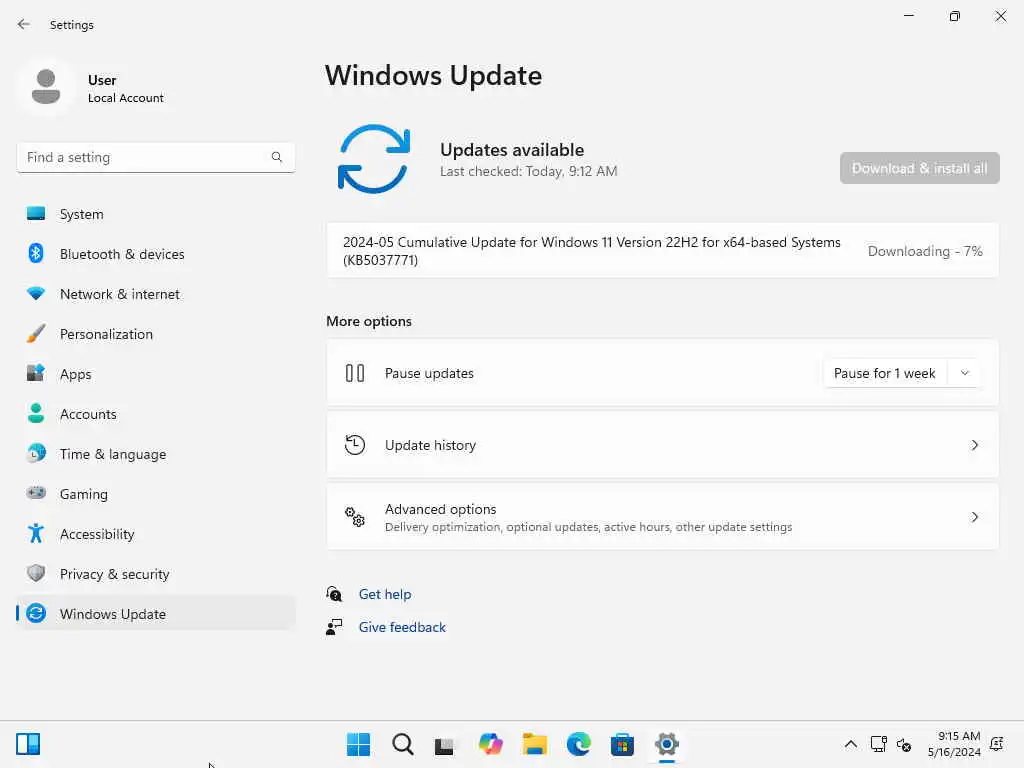
Task: Click the network status tray icon
Action: click(878, 744)
